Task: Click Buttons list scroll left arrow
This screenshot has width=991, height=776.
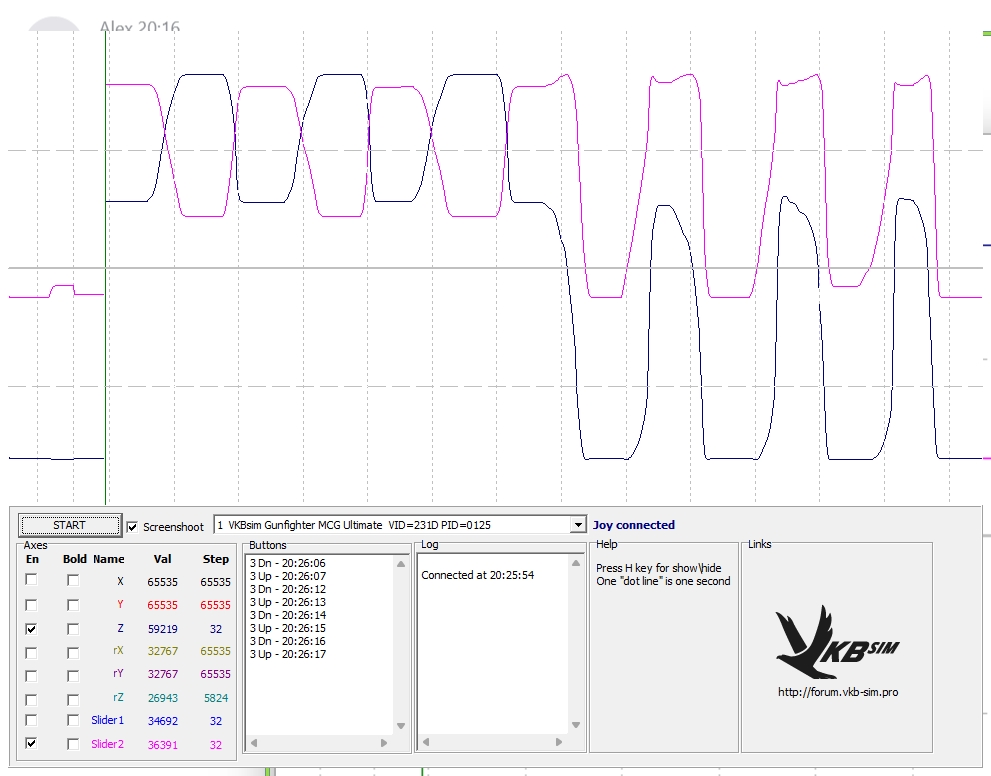Action: point(254,743)
